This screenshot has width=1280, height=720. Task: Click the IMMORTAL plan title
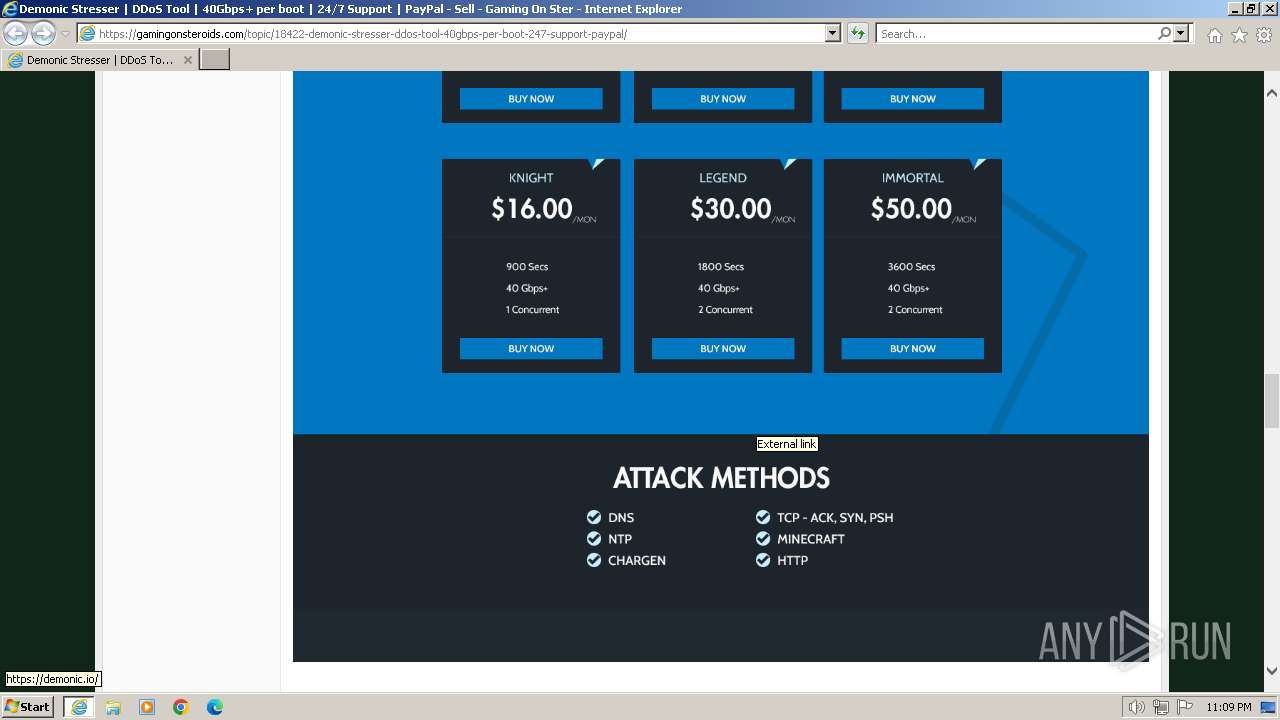(x=913, y=178)
